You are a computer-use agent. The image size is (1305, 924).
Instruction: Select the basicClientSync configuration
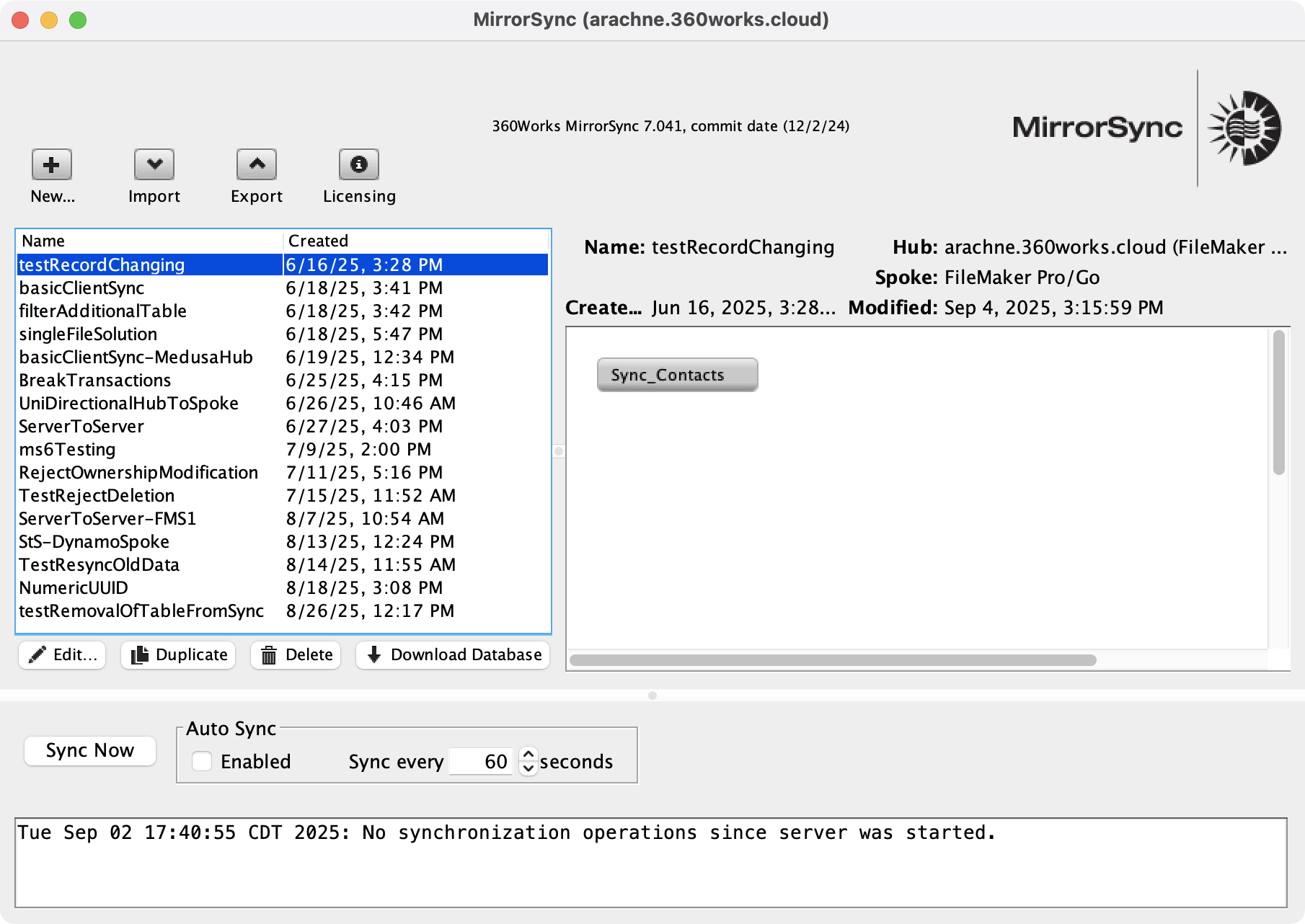(283, 288)
